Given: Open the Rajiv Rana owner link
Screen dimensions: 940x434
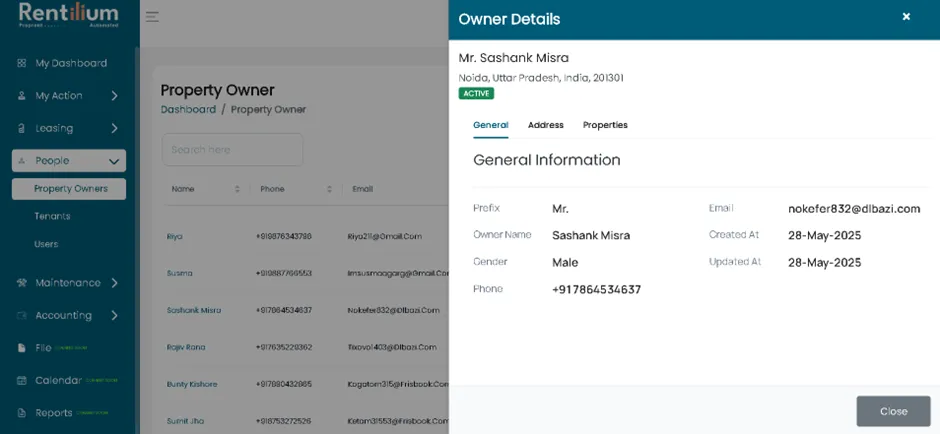Looking at the screenshot, I should pos(186,348).
